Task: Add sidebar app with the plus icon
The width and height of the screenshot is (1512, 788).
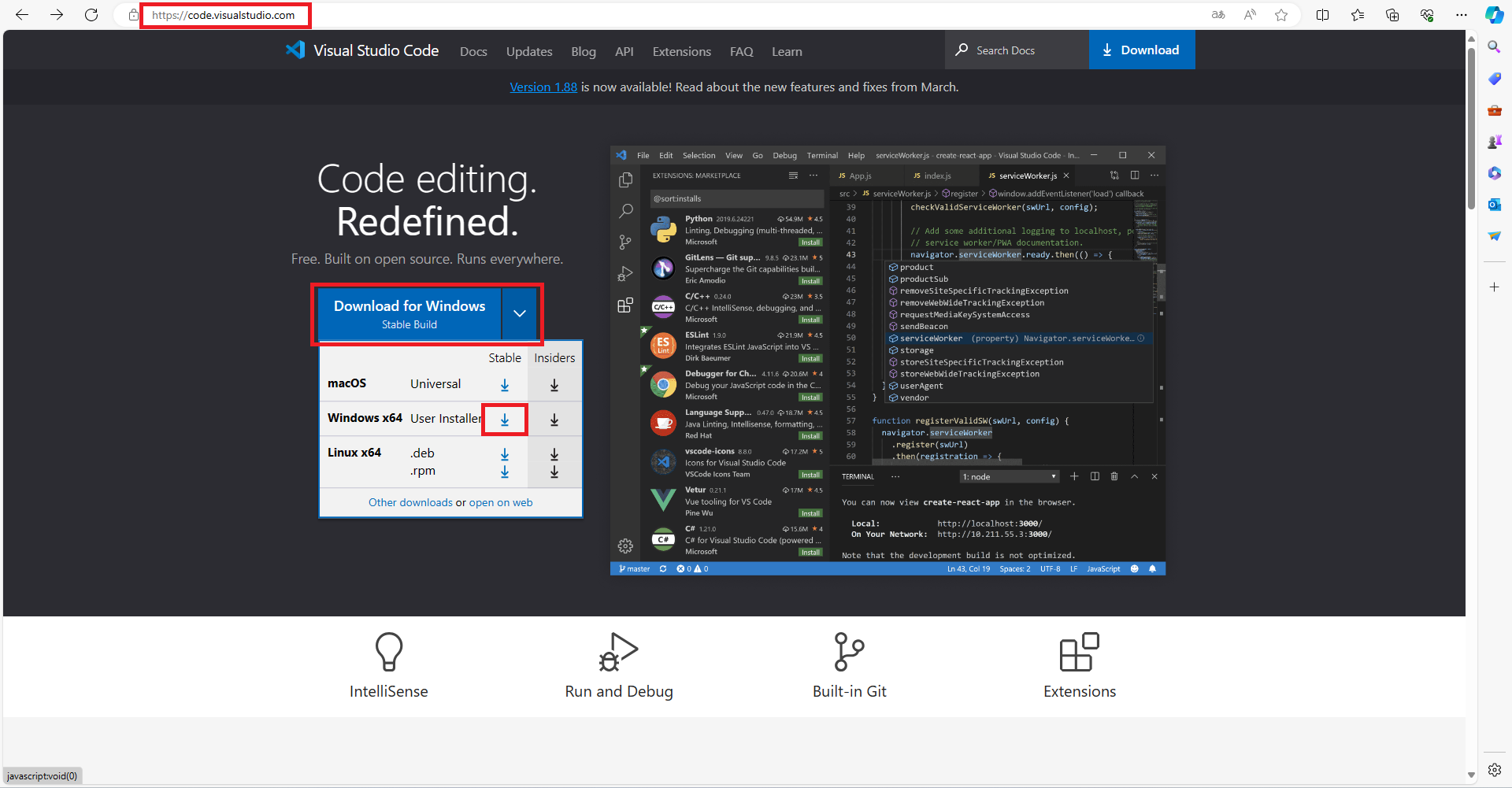Action: 1494,287
